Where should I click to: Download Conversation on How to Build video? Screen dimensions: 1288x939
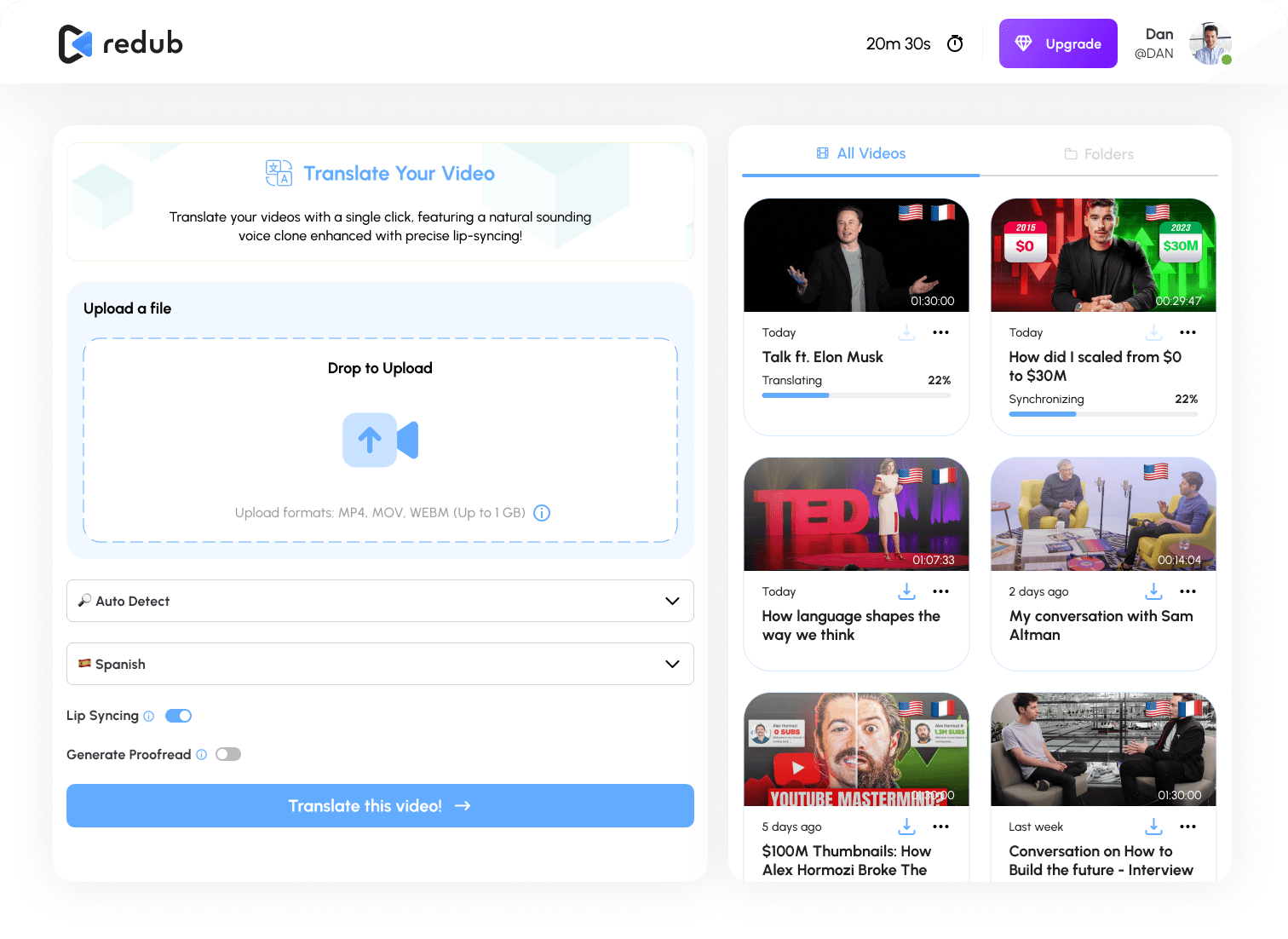[x=1154, y=827]
